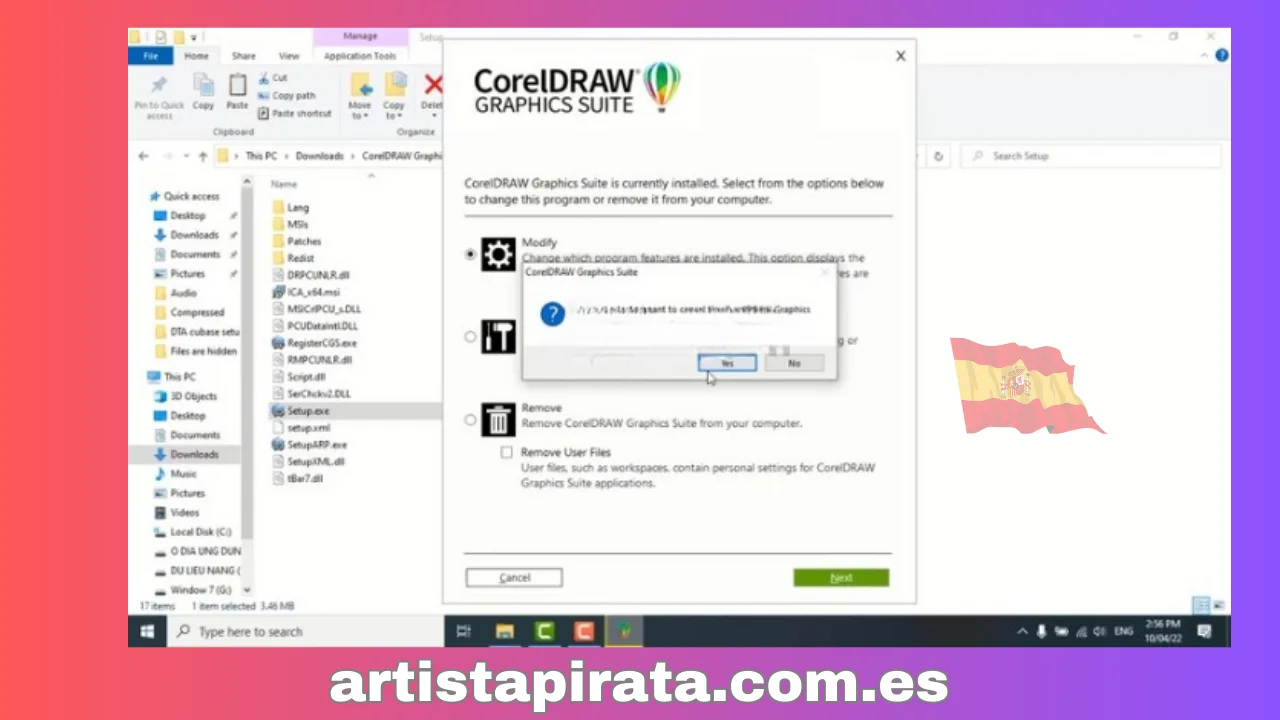This screenshot has width=1280, height=720.
Task: Select Downloads under Quick access
Action: [x=194, y=235]
